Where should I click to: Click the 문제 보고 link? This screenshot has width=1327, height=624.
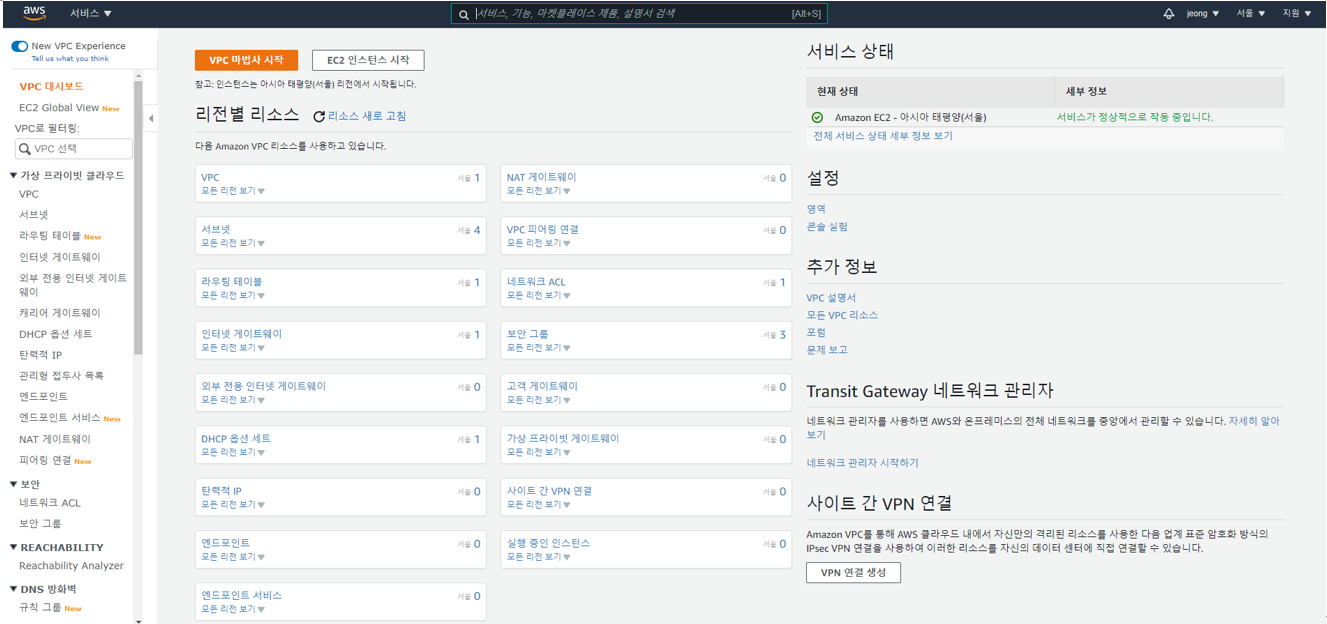(x=827, y=350)
